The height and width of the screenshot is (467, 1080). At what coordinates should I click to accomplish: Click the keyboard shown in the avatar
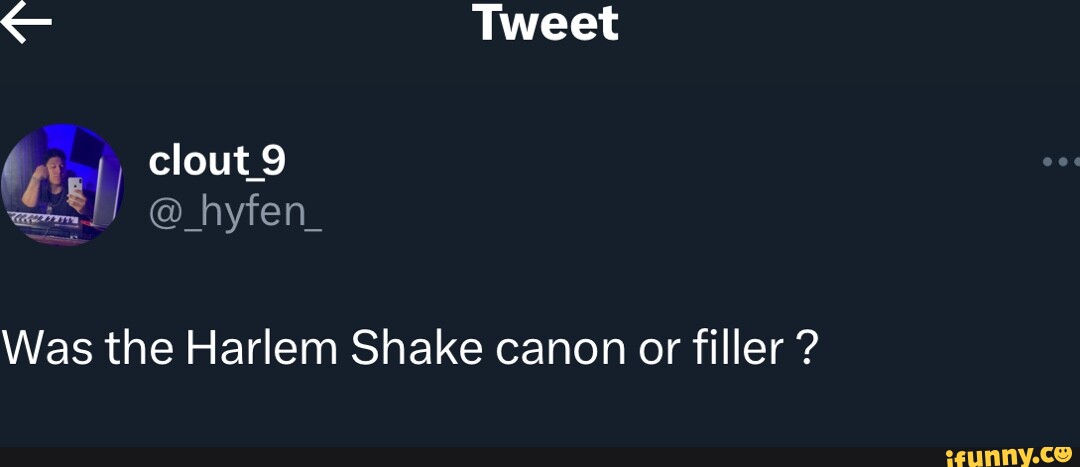point(42,219)
